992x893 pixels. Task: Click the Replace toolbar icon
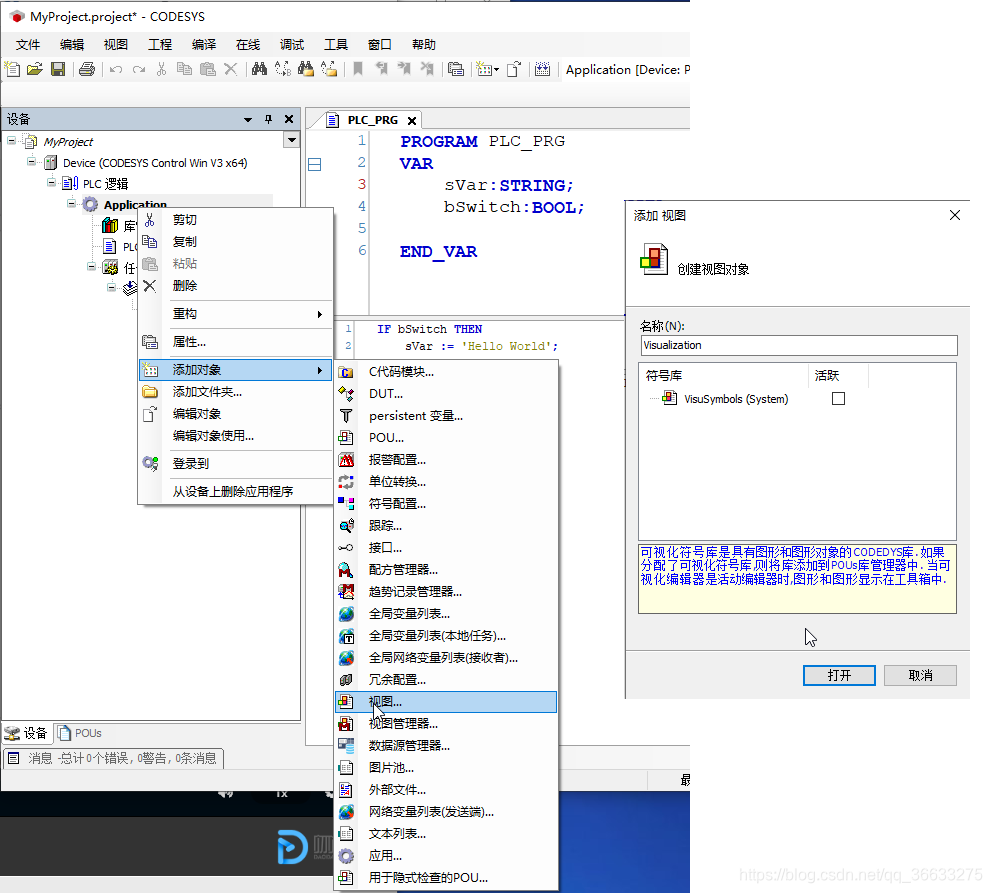tap(283, 69)
